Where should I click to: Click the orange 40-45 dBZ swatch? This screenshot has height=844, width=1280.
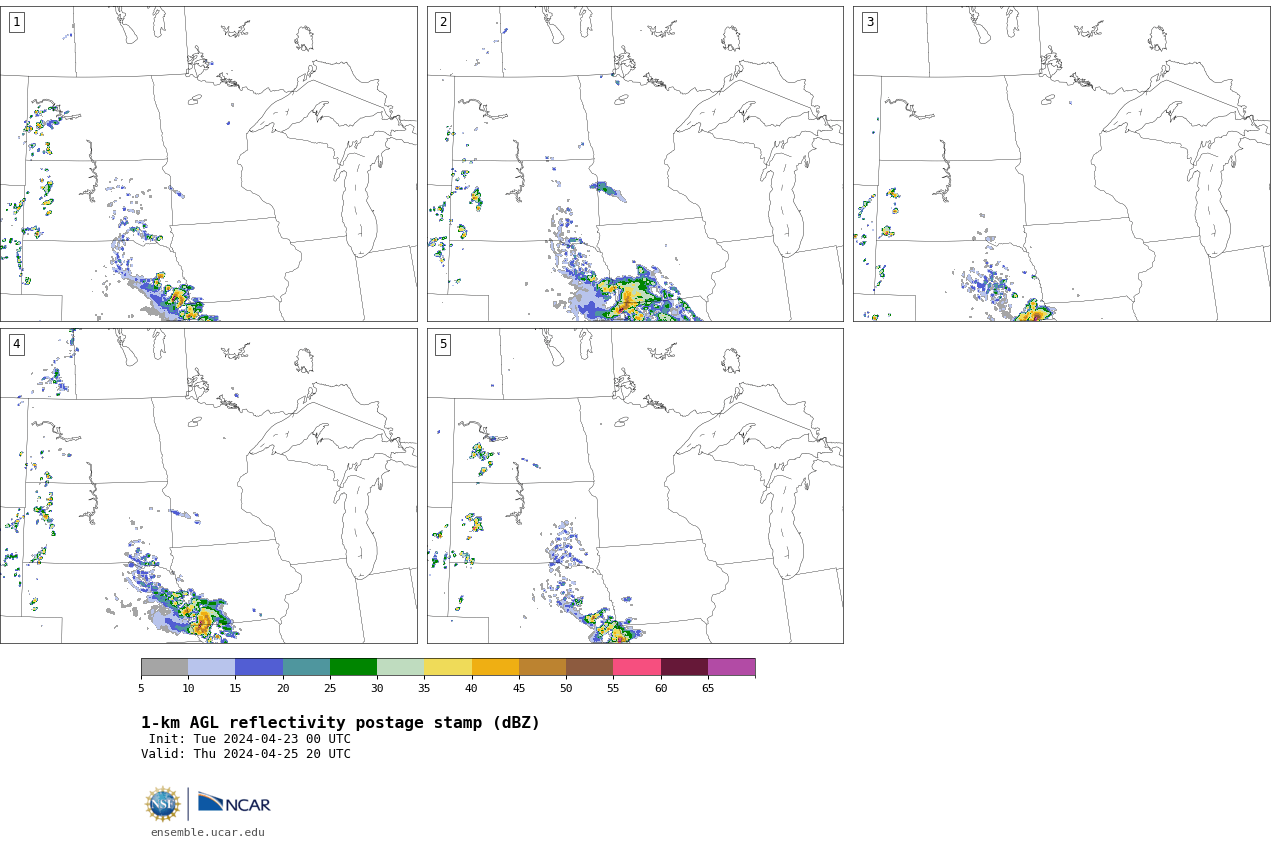[495, 667]
